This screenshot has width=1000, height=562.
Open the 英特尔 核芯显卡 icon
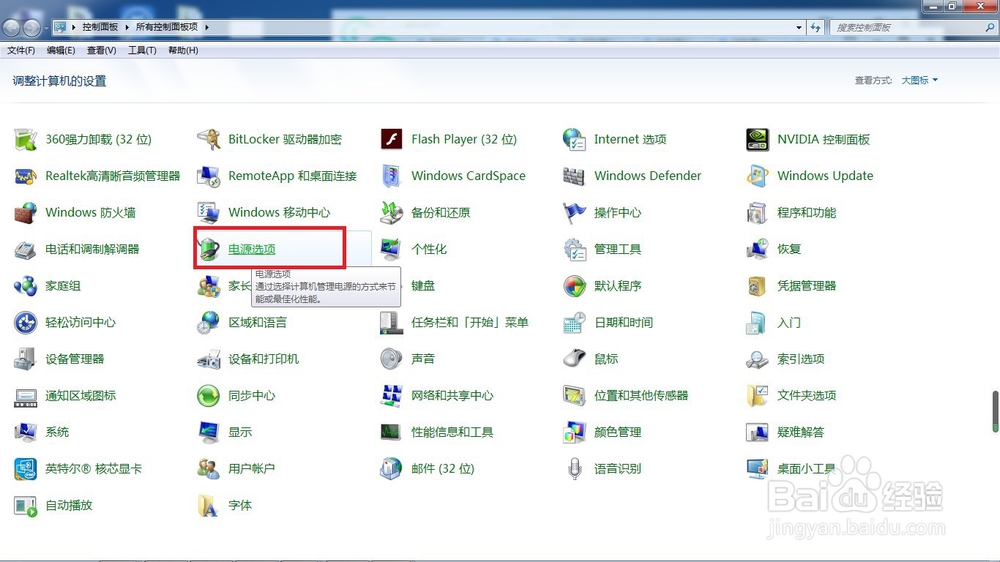coord(26,468)
